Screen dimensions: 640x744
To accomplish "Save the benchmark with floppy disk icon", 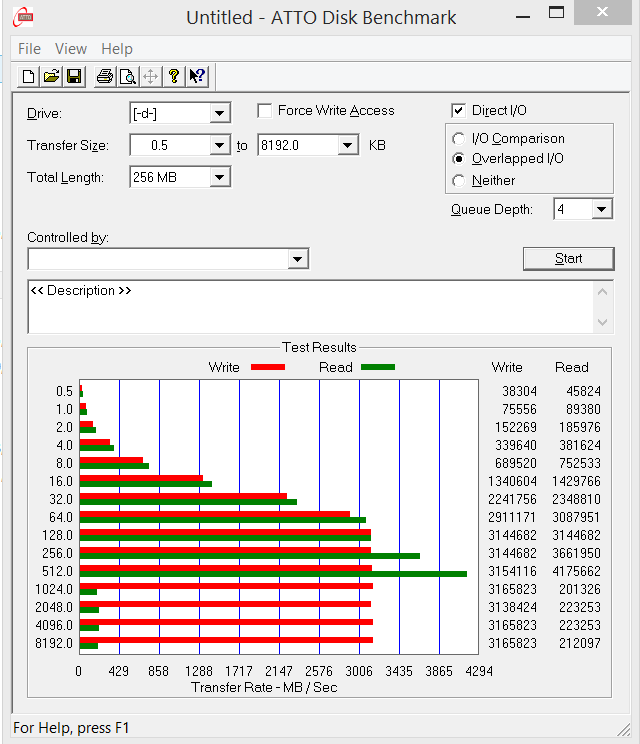I will (73, 76).
